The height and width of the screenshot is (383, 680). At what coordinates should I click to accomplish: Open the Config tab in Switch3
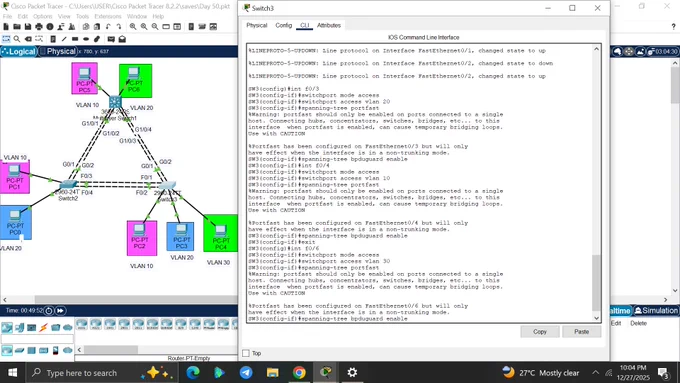284,26
